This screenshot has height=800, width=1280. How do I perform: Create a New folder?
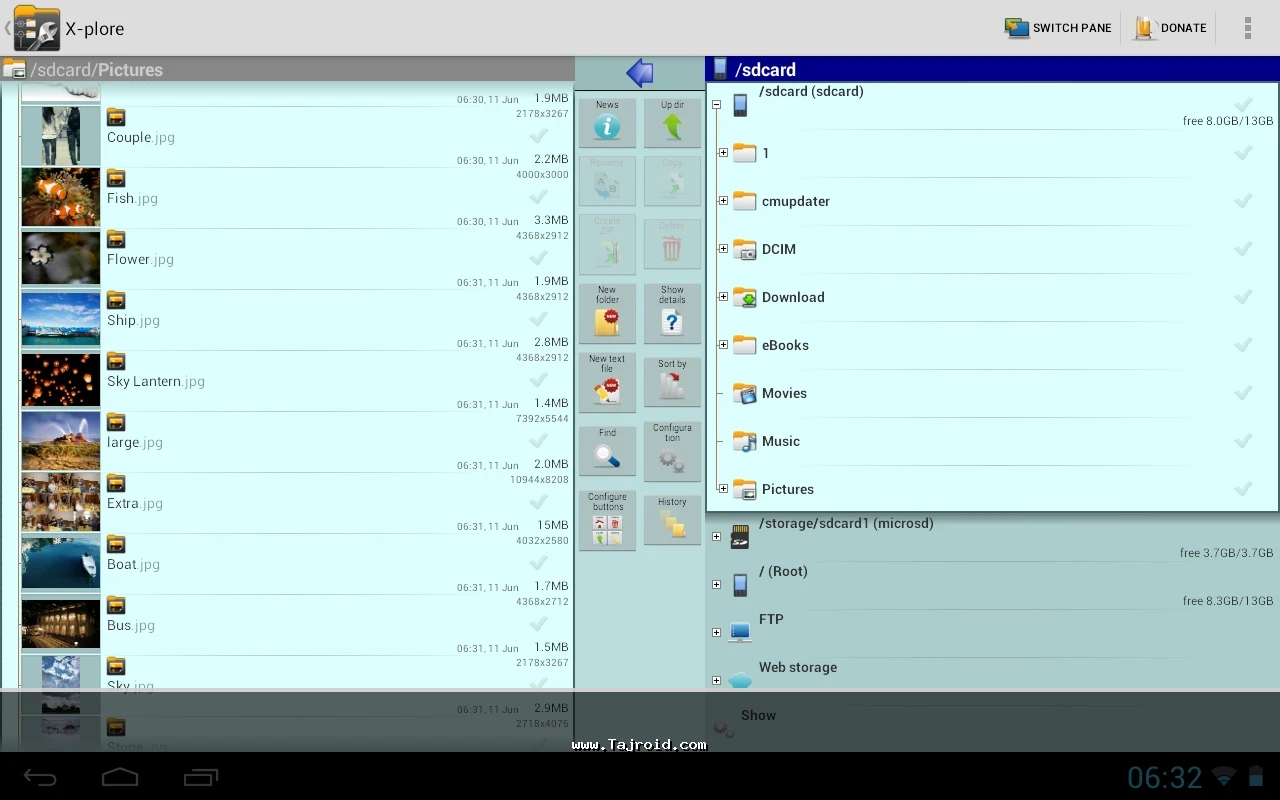pyautogui.click(x=607, y=313)
